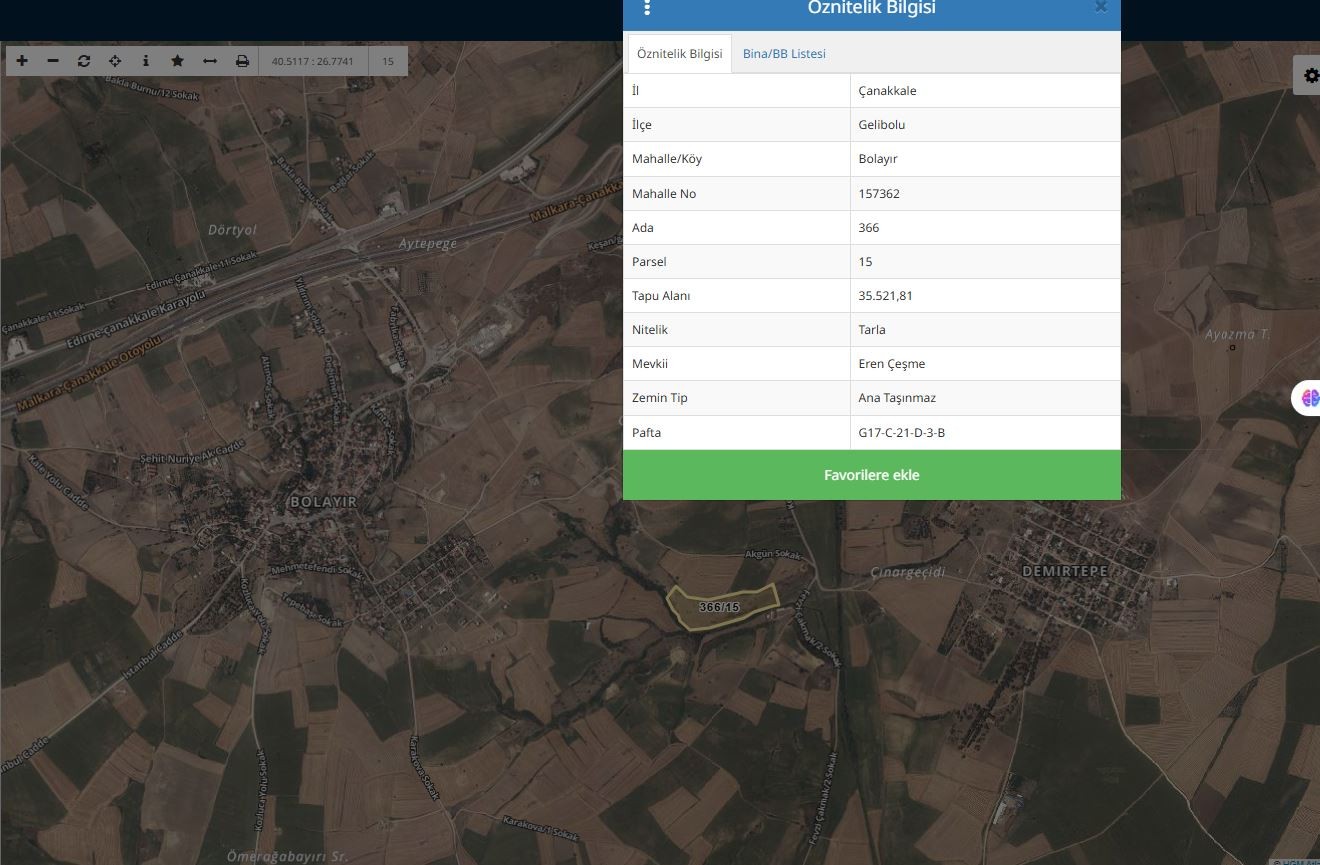
Task: Click the Ömerağabayırı Sr. map label
Action: tap(286, 856)
